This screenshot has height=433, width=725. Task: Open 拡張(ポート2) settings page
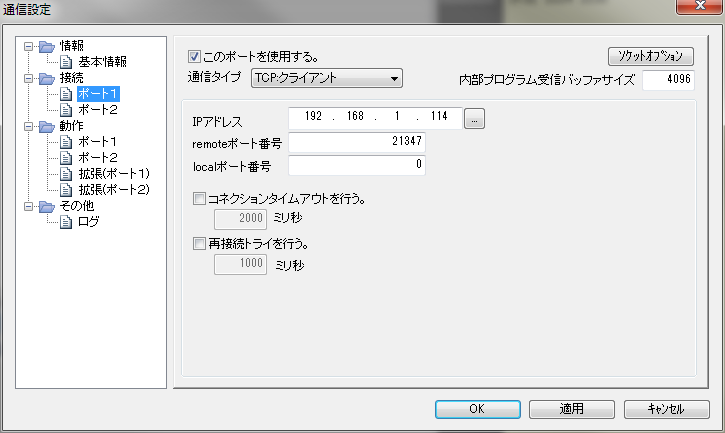[x=114, y=190]
